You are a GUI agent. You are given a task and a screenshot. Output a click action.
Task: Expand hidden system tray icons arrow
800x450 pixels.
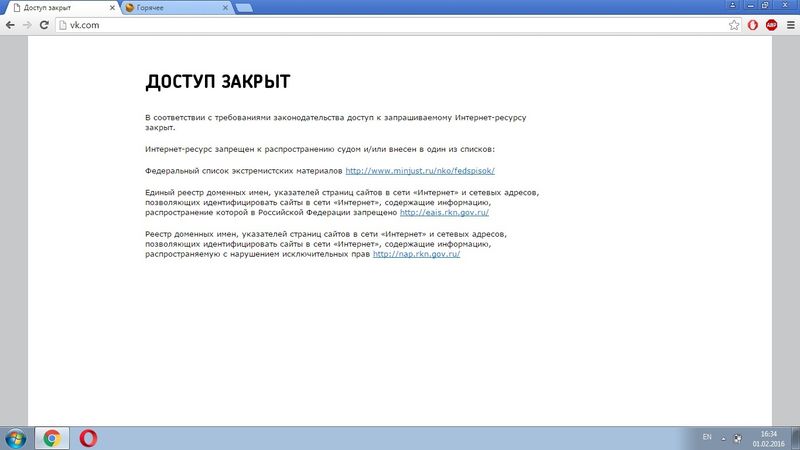pyautogui.click(x=725, y=437)
